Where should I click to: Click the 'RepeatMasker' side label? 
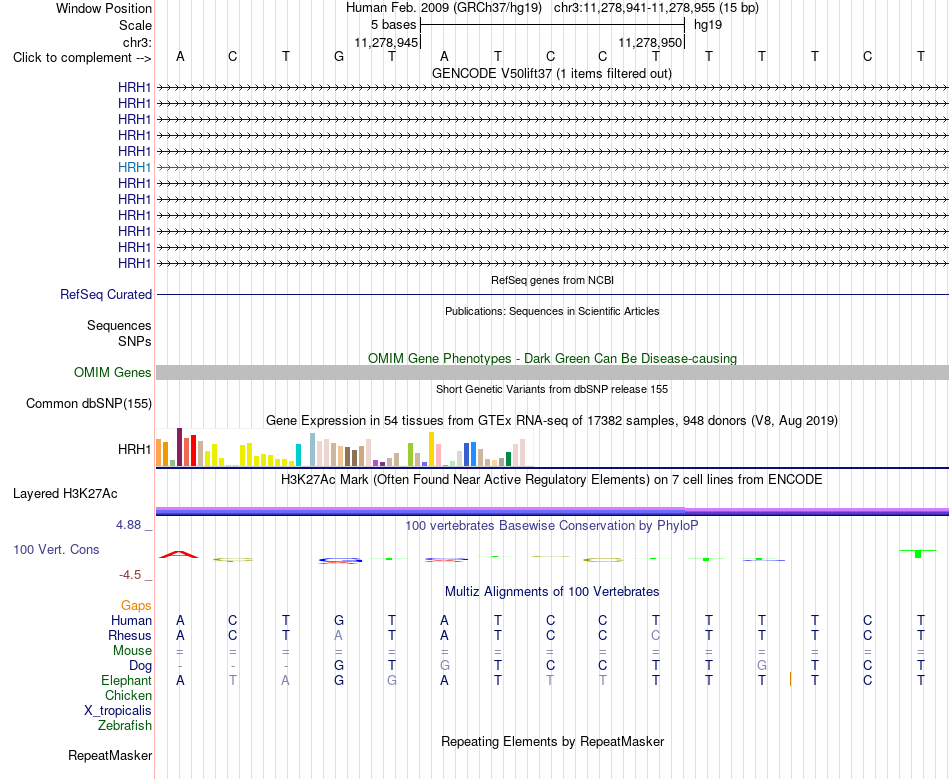110,756
